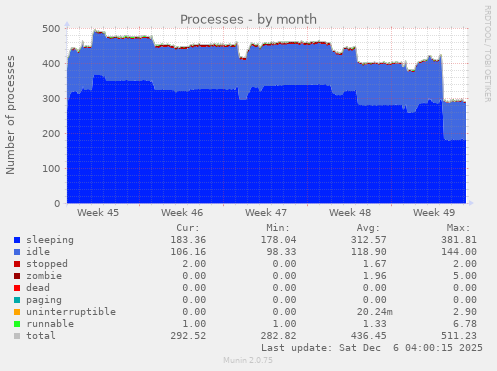Click the 'Week 46' x-axis label
497x371 pixels.
point(182,213)
